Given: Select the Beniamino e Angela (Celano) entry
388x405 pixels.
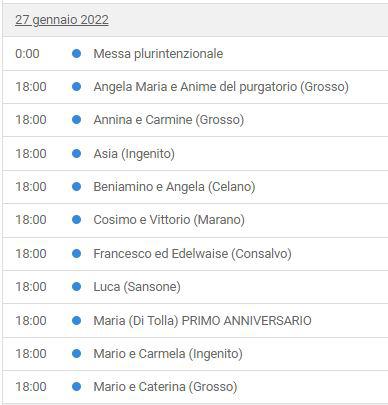Looking at the screenshot, I should [174, 187].
